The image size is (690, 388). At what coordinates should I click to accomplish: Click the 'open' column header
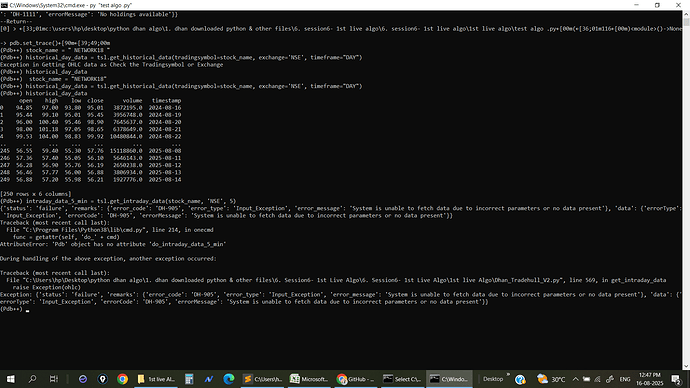(26, 101)
